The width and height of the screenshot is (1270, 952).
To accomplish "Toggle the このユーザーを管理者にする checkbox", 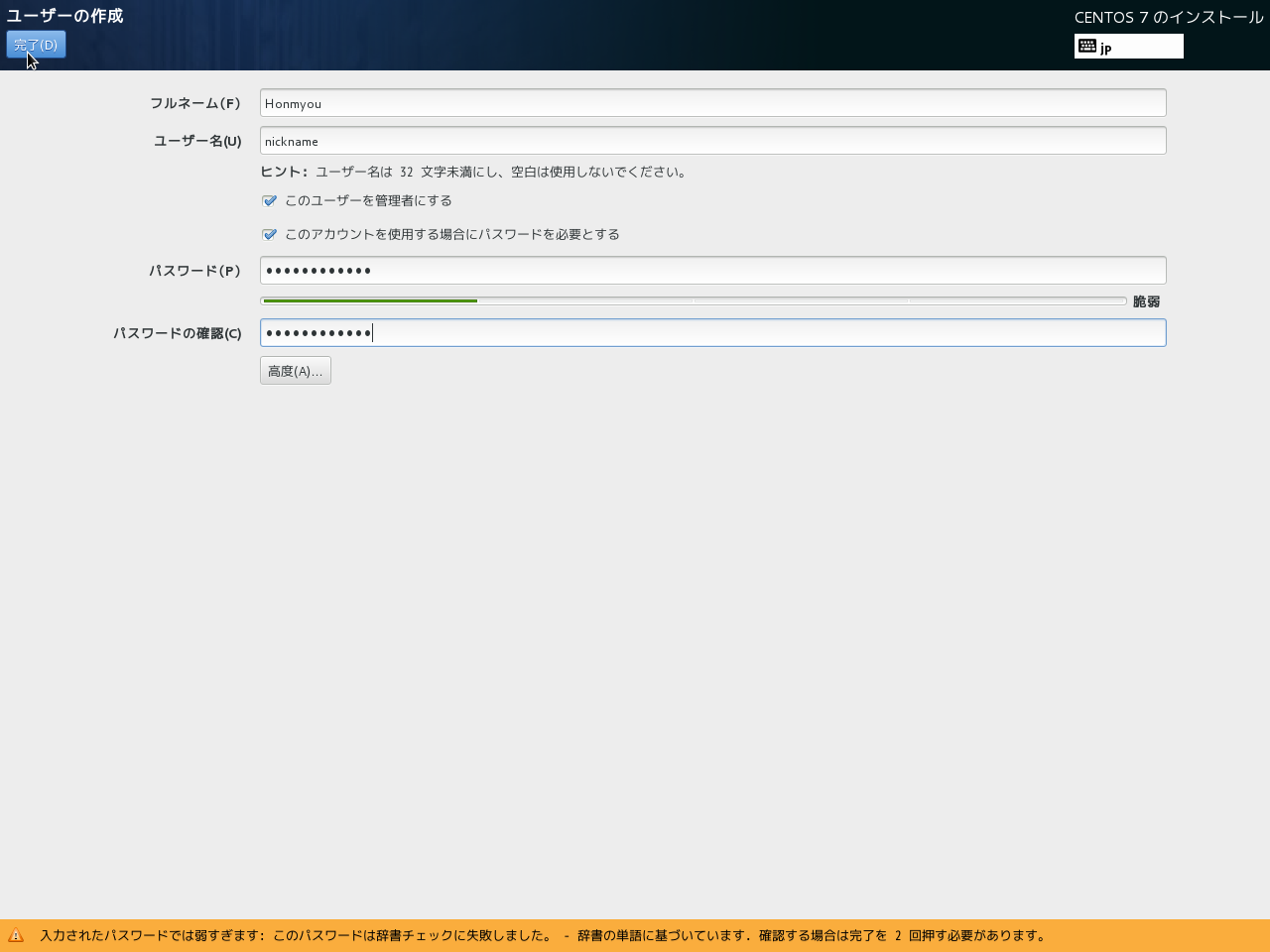I will point(269,201).
